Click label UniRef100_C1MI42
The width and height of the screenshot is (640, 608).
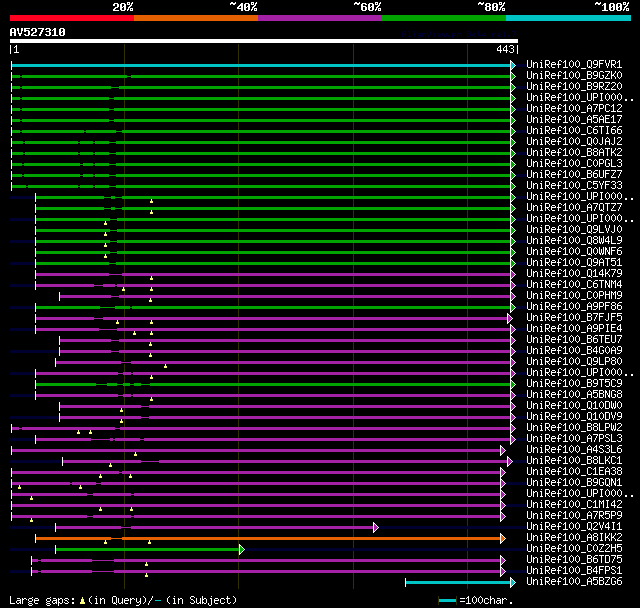tap(574, 505)
